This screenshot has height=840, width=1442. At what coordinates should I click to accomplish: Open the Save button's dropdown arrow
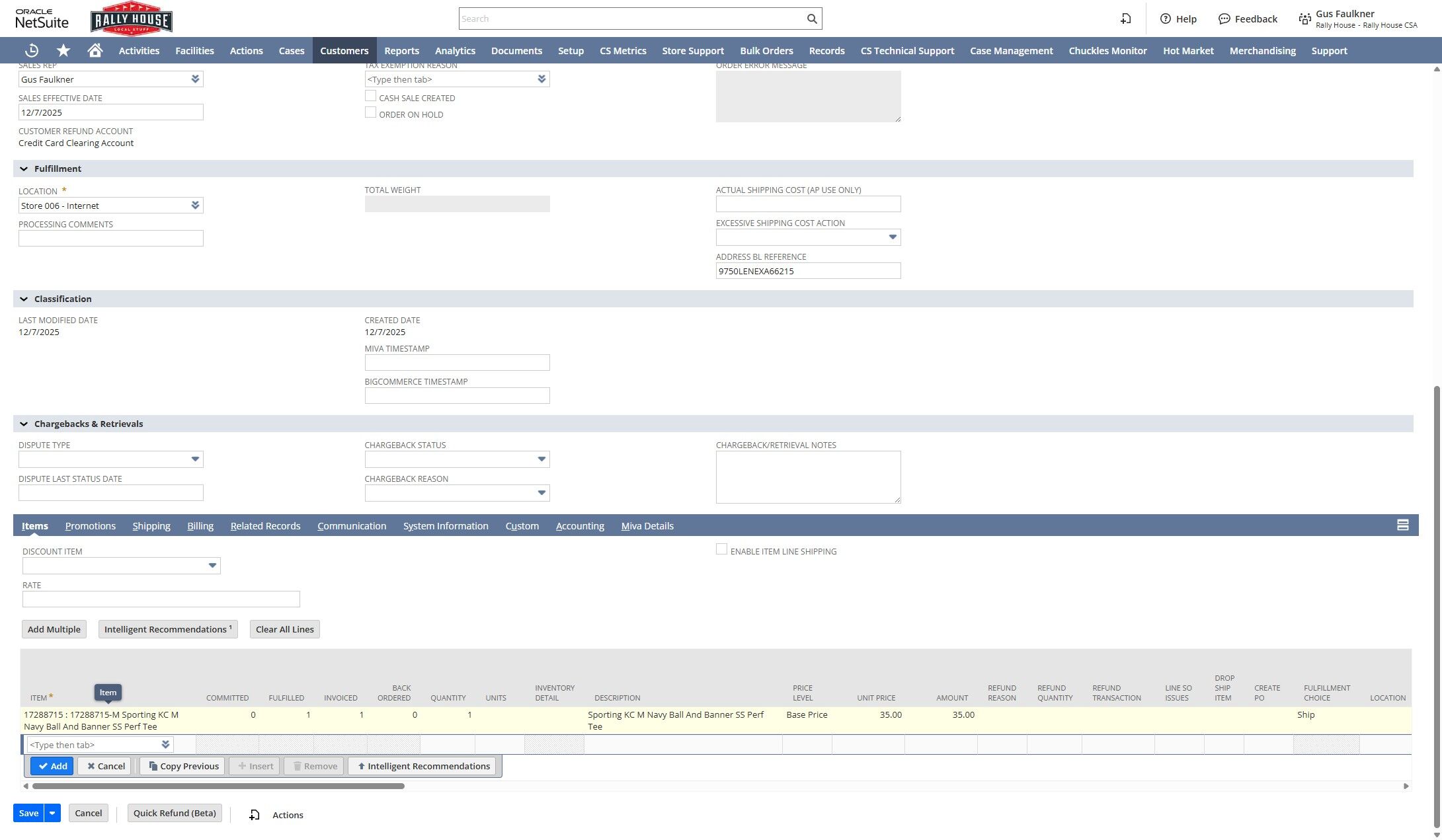[x=52, y=813]
